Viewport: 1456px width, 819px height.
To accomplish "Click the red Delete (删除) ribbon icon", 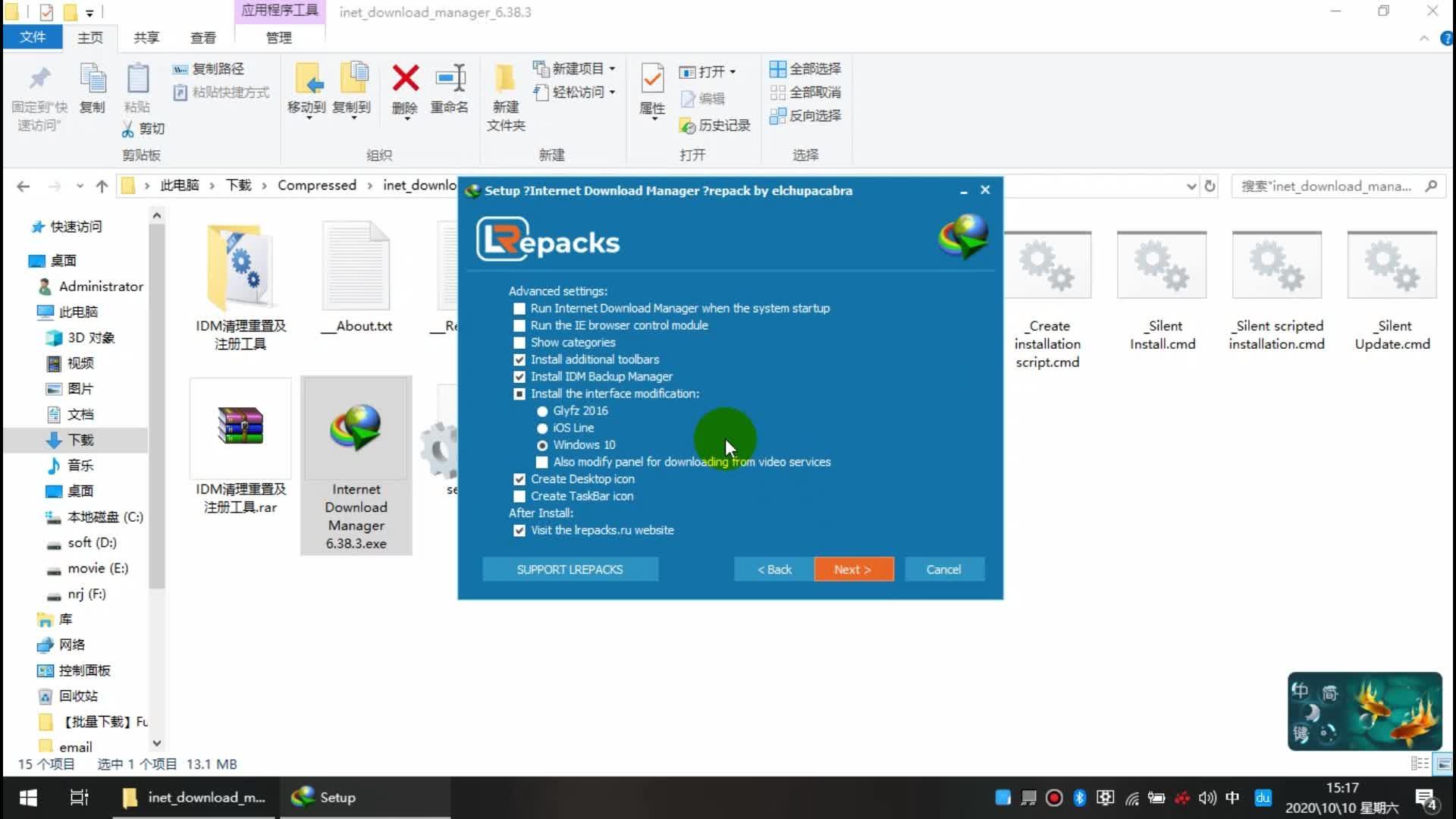I will click(405, 79).
